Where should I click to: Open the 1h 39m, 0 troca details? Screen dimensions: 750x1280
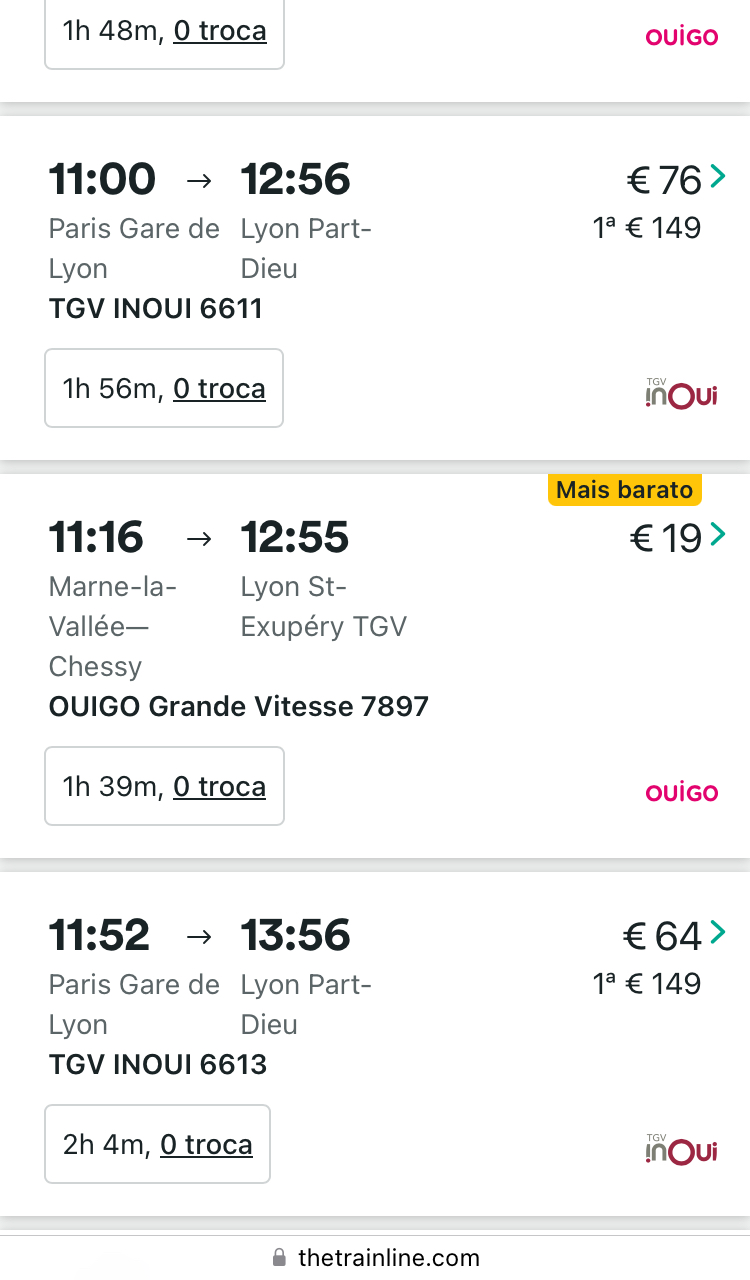(x=164, y=786)
